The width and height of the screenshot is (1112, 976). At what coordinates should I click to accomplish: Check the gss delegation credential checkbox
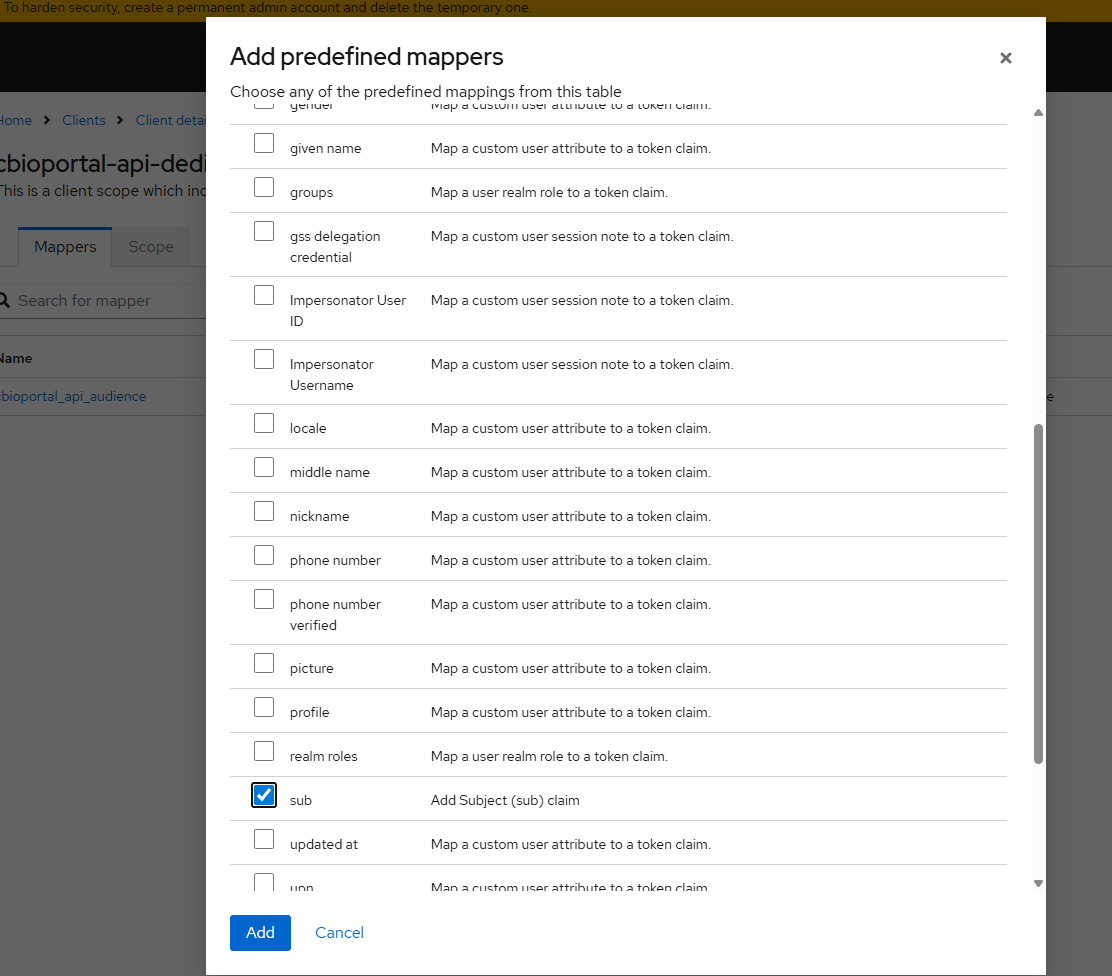pos(264,231)
